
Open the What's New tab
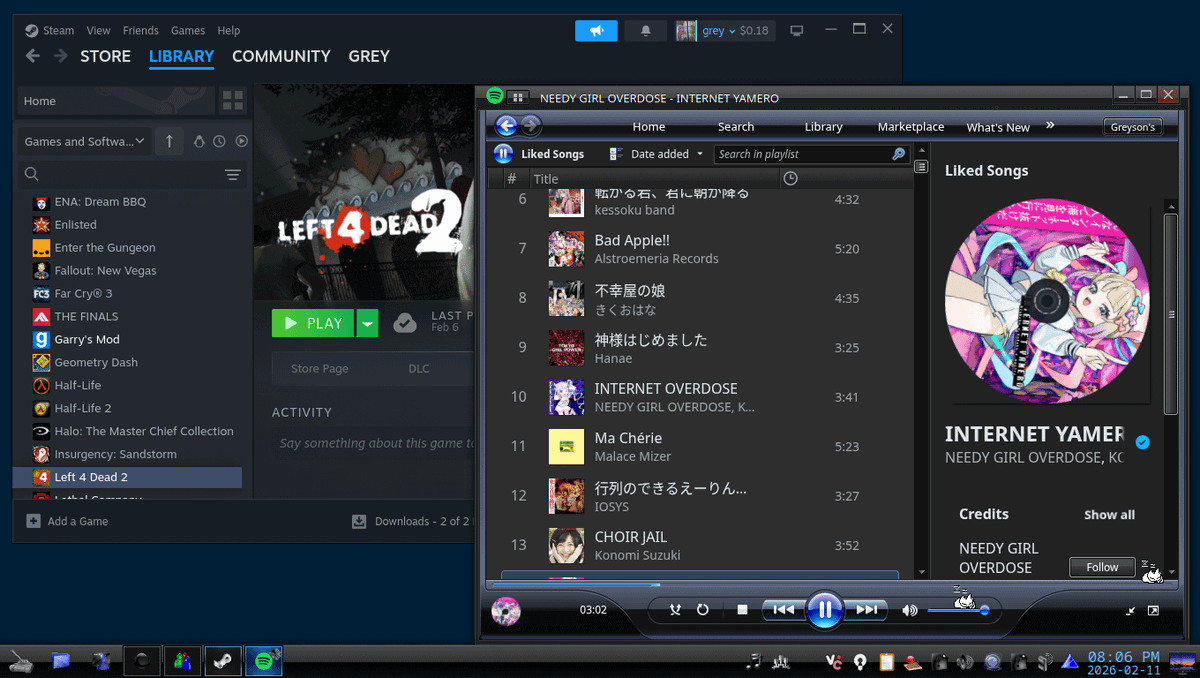coord(998,127)
